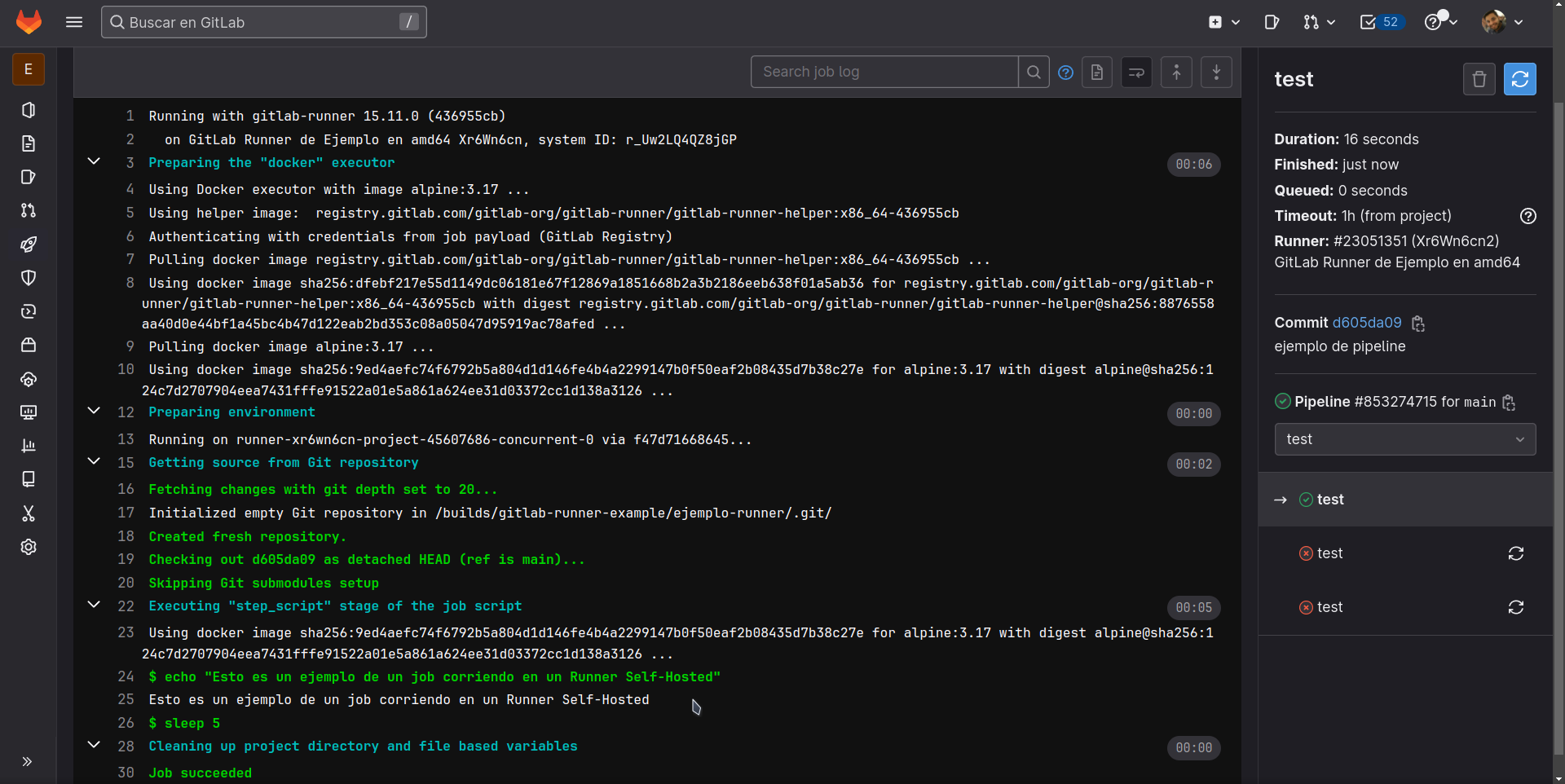Open Monitor icon in sidebar
Viewport: 1565px width, 784px height.
(29, 412)
